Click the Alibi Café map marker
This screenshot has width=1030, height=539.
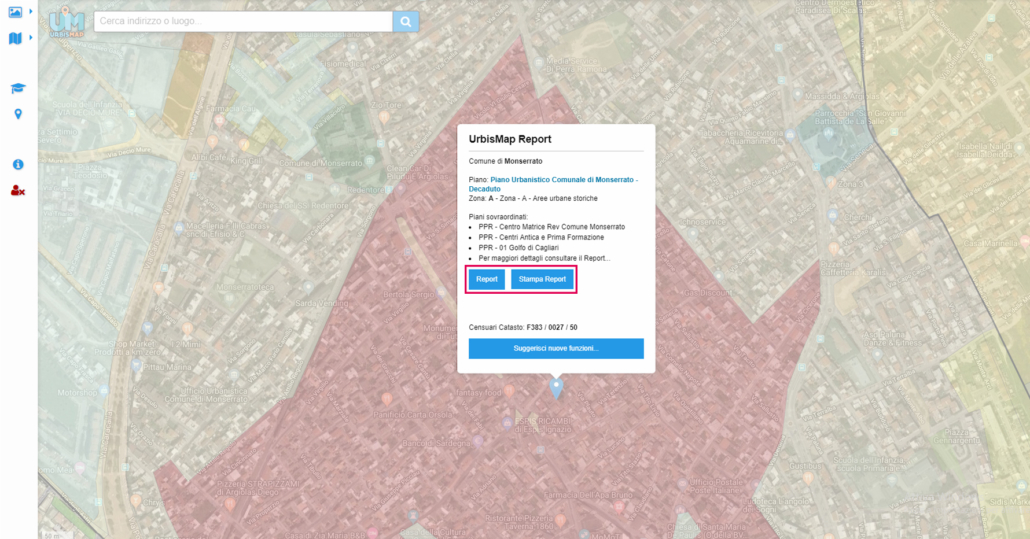[212, 141]
